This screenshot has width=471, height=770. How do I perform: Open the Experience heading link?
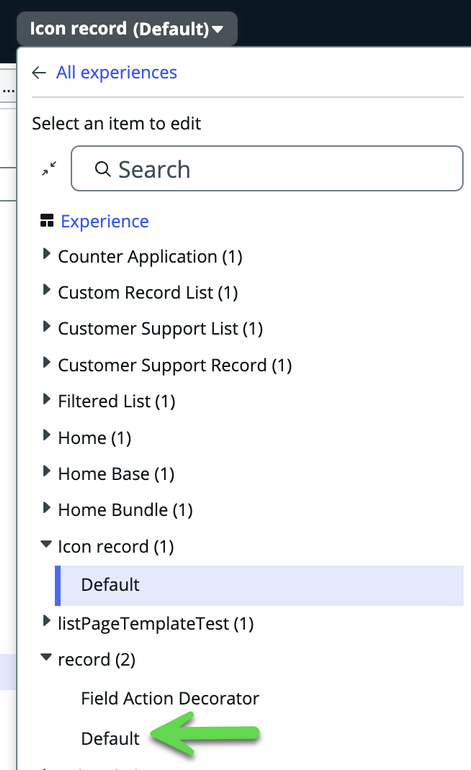(x=105, y=221)
